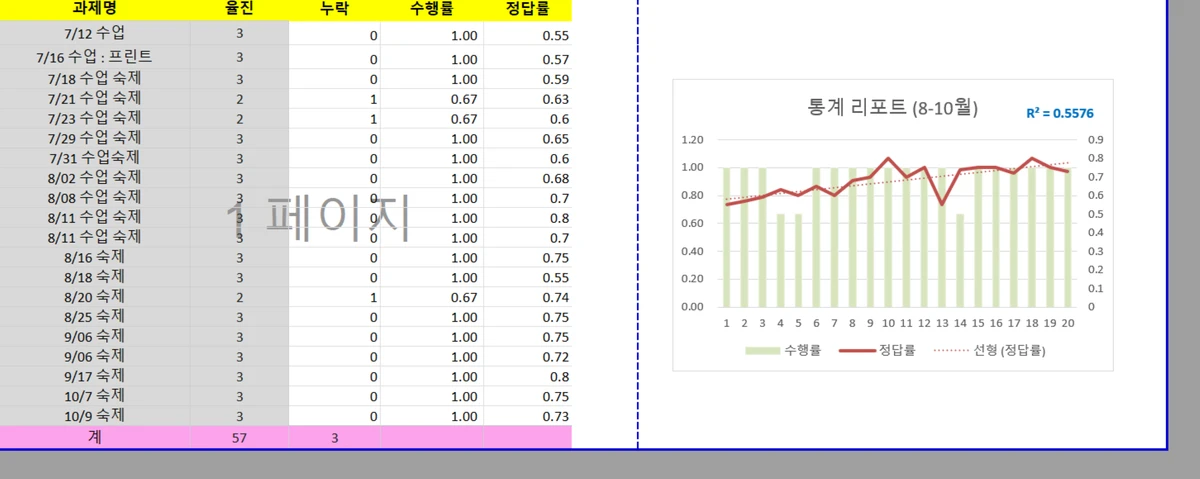
Task: Click the R² = 0.5576 label
Action: pyautogui.click(x=1059, y=113)
